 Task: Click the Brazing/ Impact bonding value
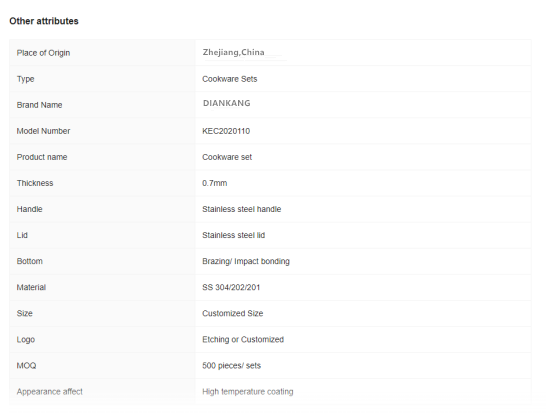pyautogui.click(x=246, y=262)
